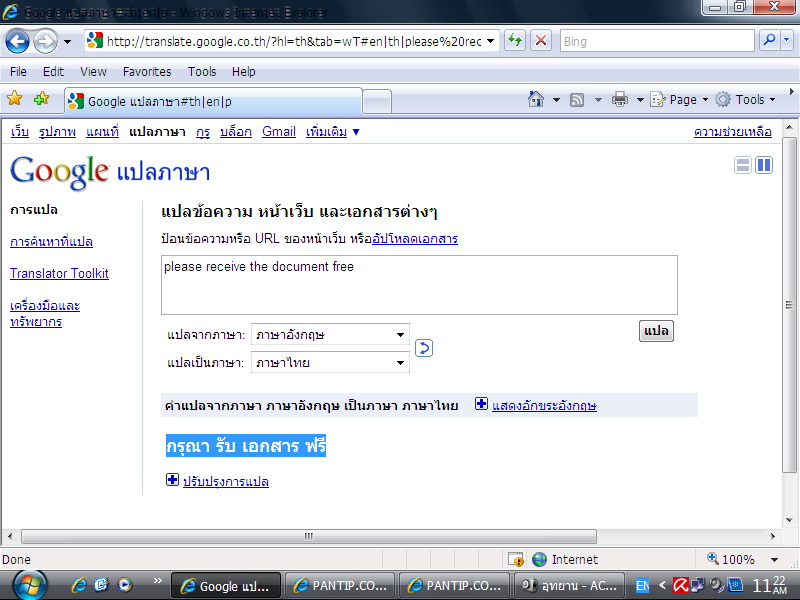Open the recent pages dropdown arrow
800x600 pixels.
point(67,42)
